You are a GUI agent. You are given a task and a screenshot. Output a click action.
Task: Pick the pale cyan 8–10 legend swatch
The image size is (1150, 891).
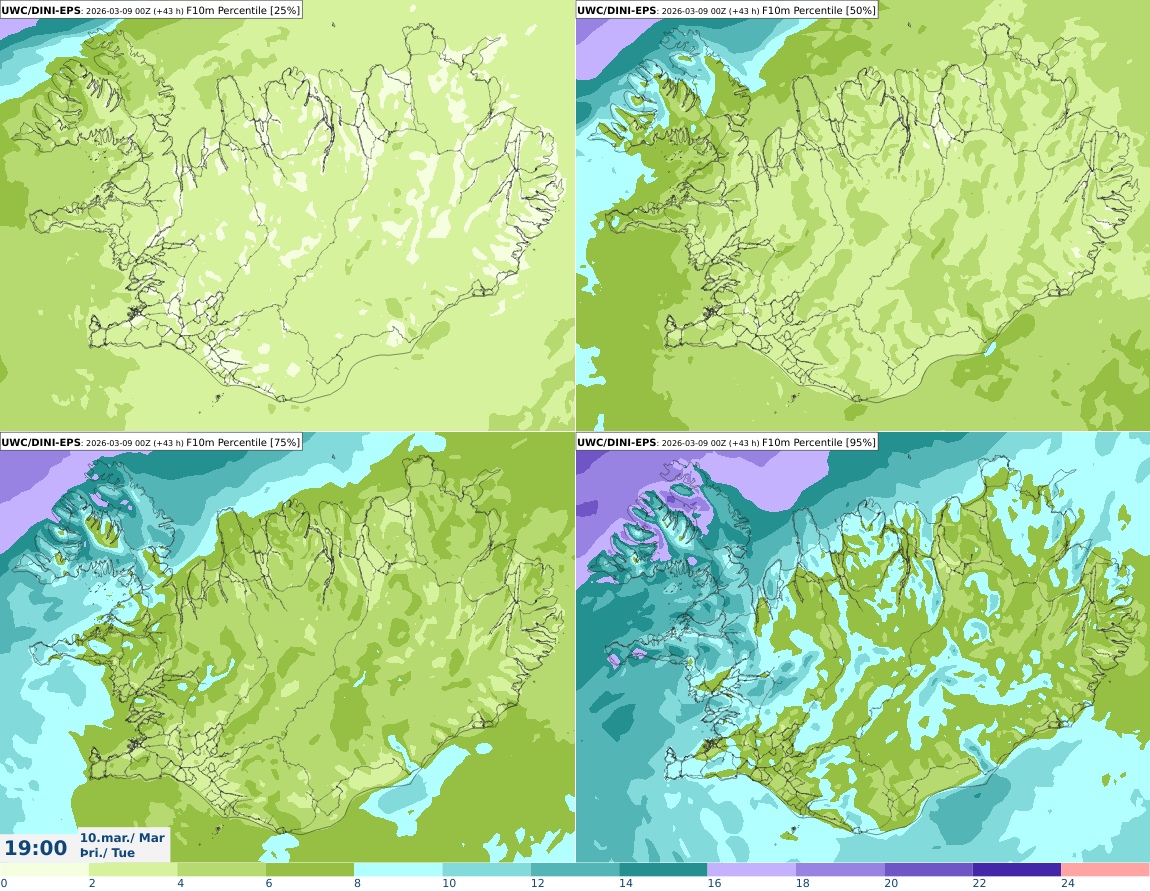pyautogui.click(x=398, y=870)
